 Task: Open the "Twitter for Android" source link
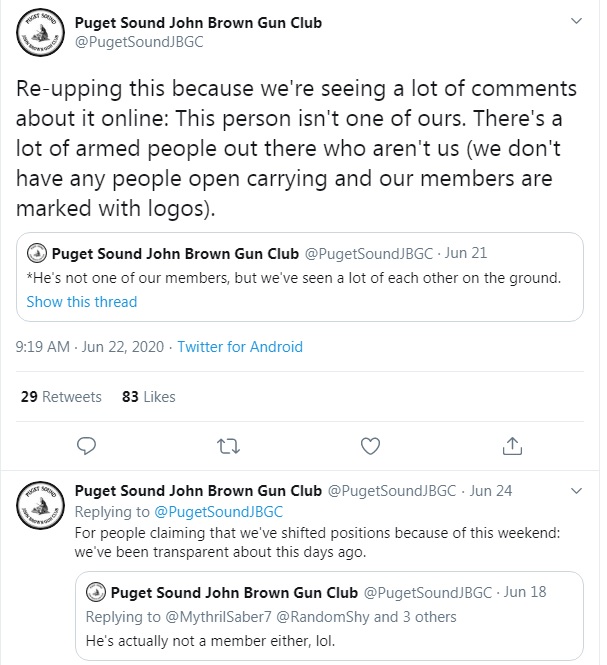coord(240,346)
